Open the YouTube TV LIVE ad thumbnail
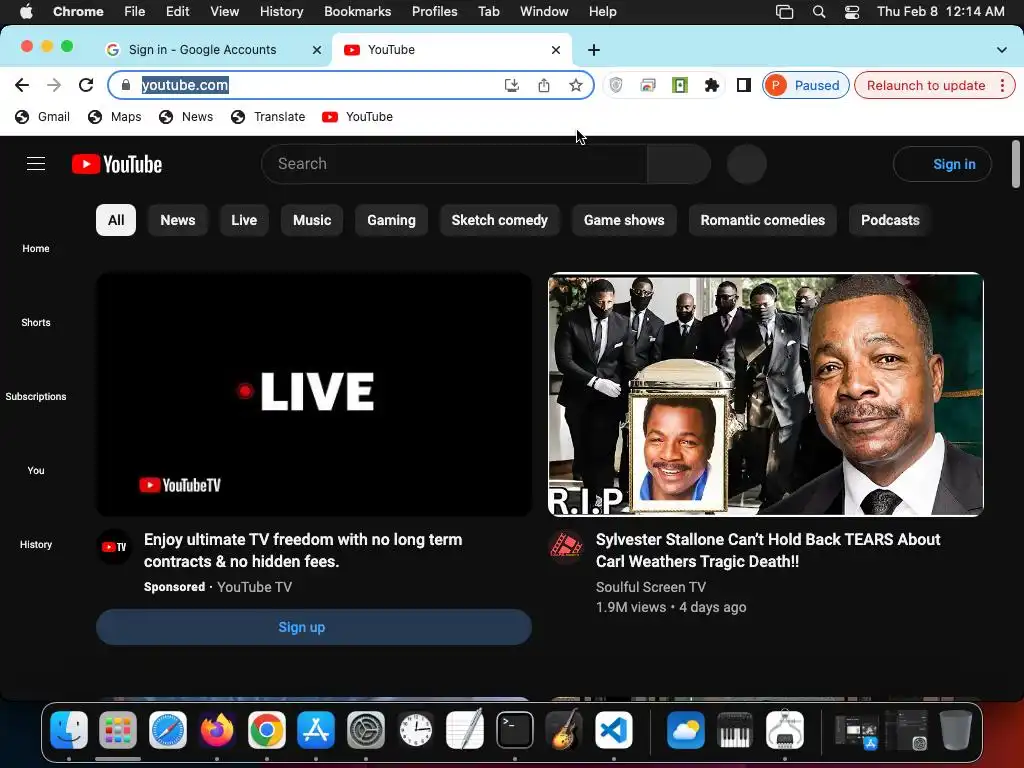Viewport: 1024px width, 768px height. 313,394
